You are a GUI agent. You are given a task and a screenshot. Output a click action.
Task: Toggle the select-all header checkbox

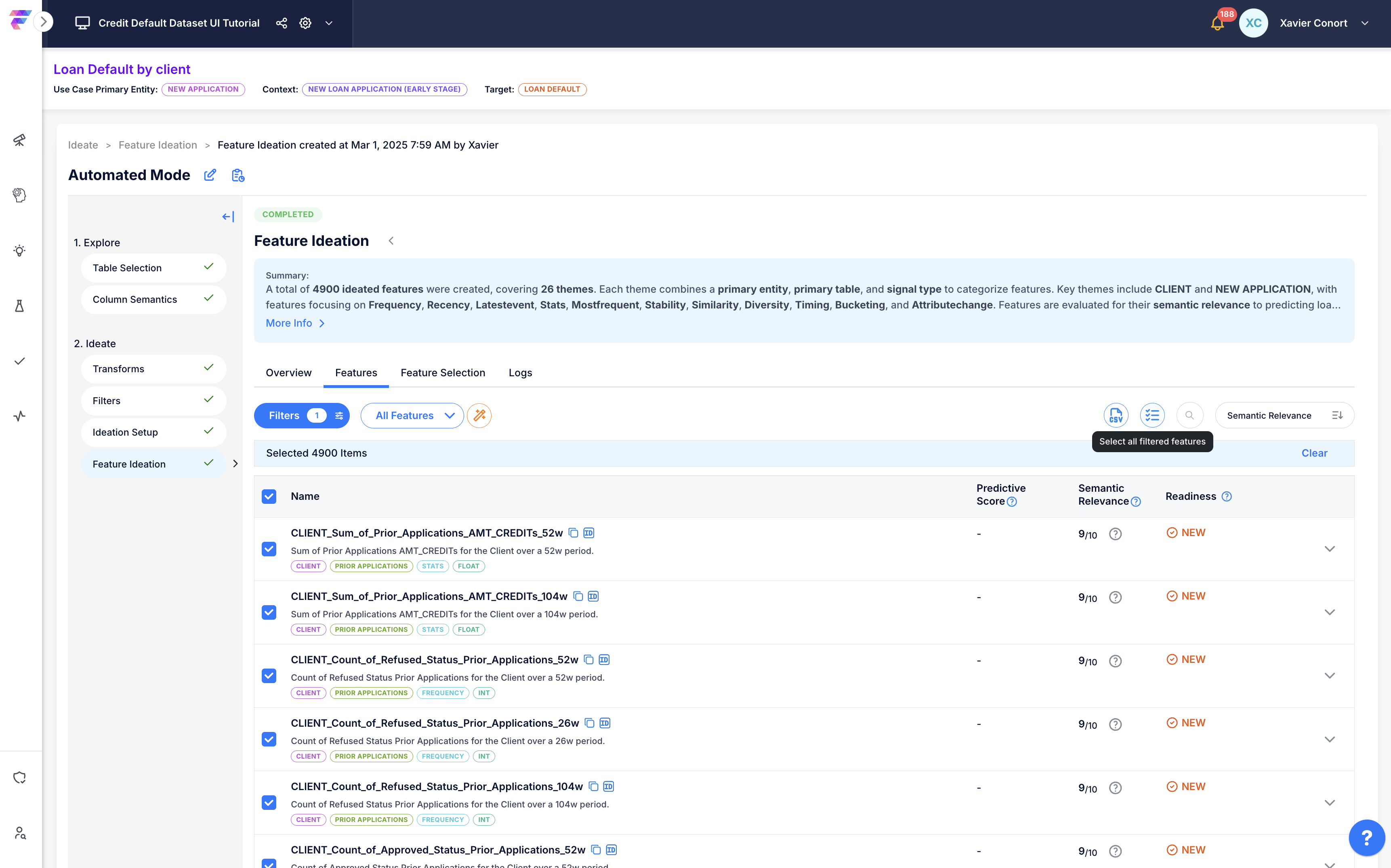coord(269,497)
